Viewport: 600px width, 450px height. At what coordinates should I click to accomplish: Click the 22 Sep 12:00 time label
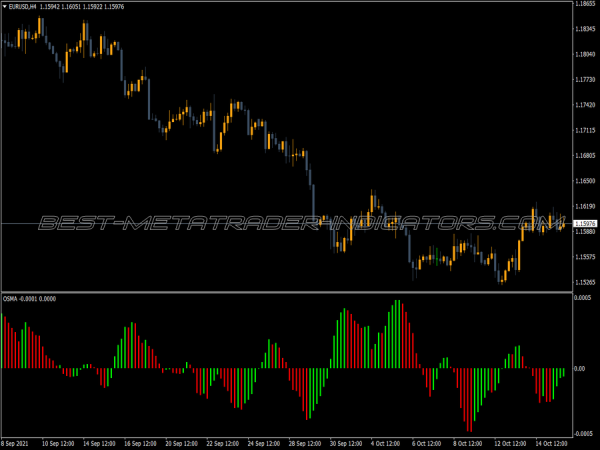coord(223,444)
